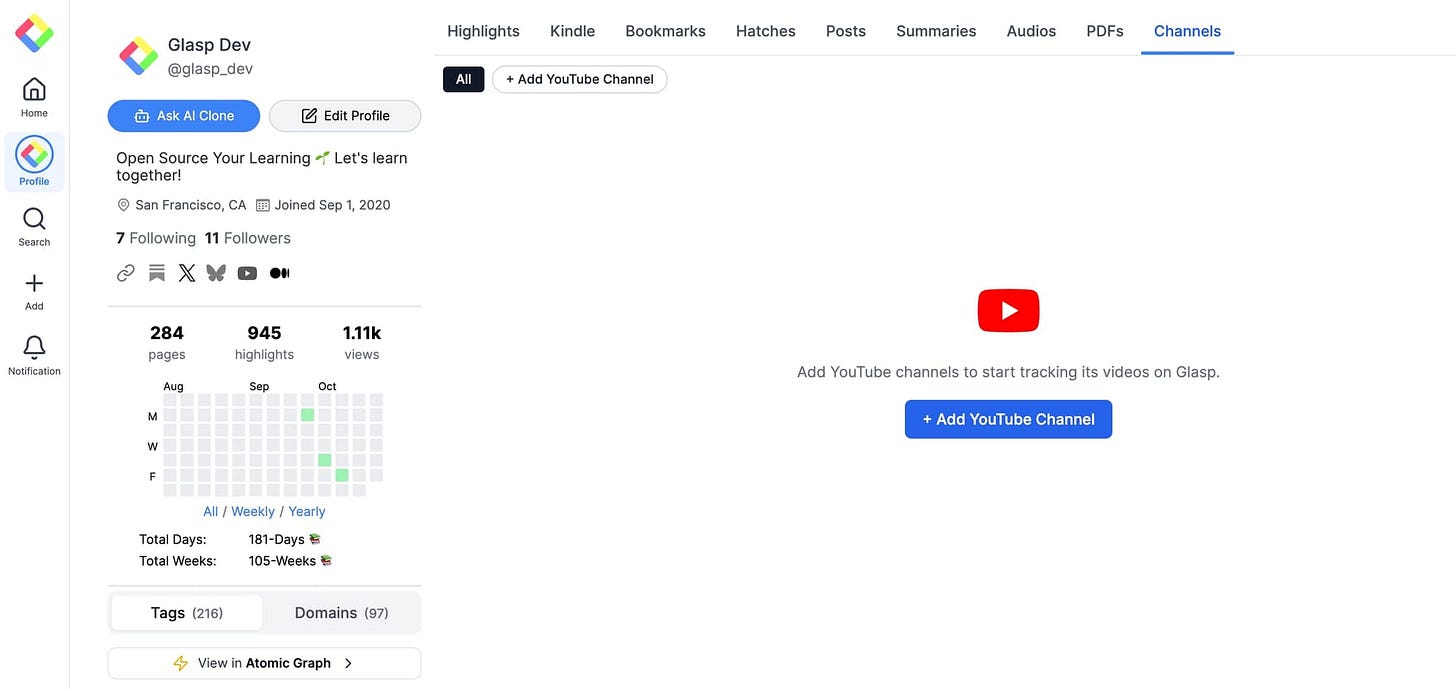The height and width of the screenshot is (689, 1456).
Task: Open the Substack social icon
Action: pos(157,273)
